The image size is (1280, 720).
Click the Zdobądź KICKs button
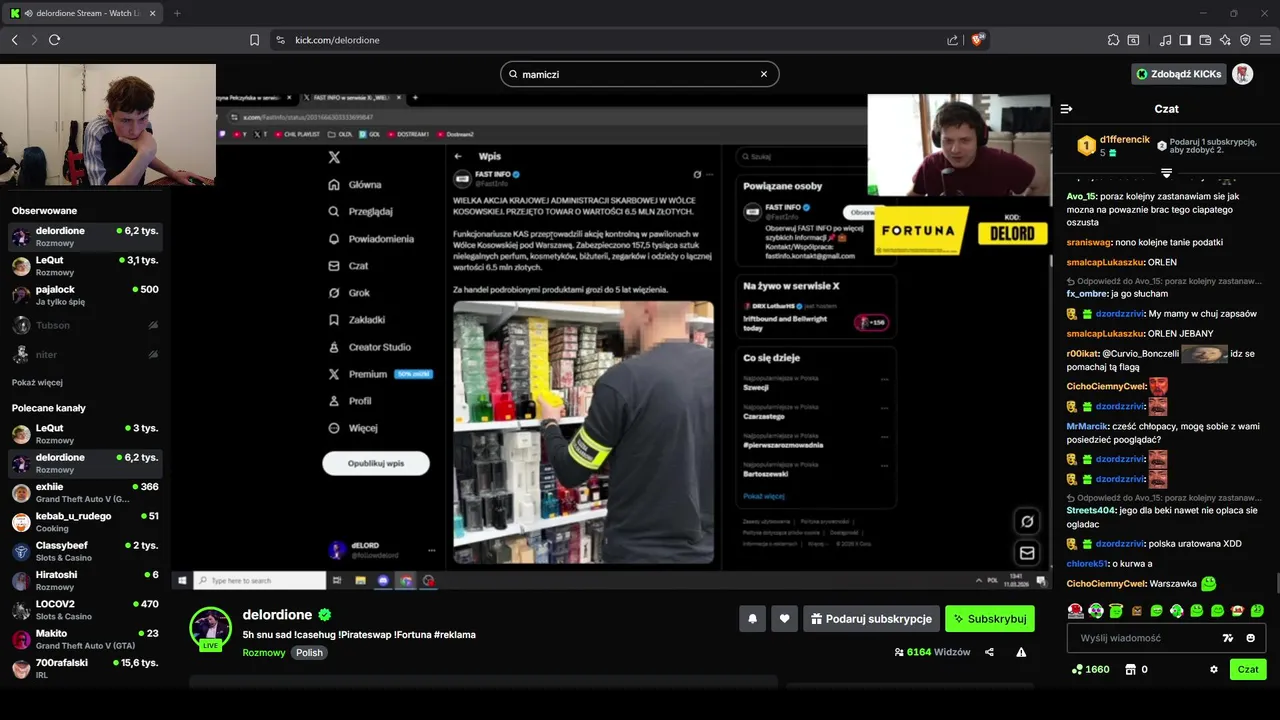tap(1179, 74)
